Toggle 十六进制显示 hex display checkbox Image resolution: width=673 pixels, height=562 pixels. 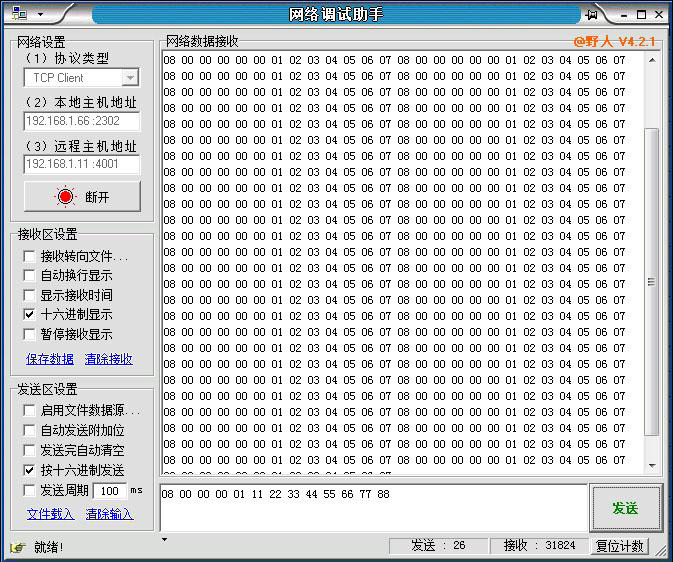point(30,315)
